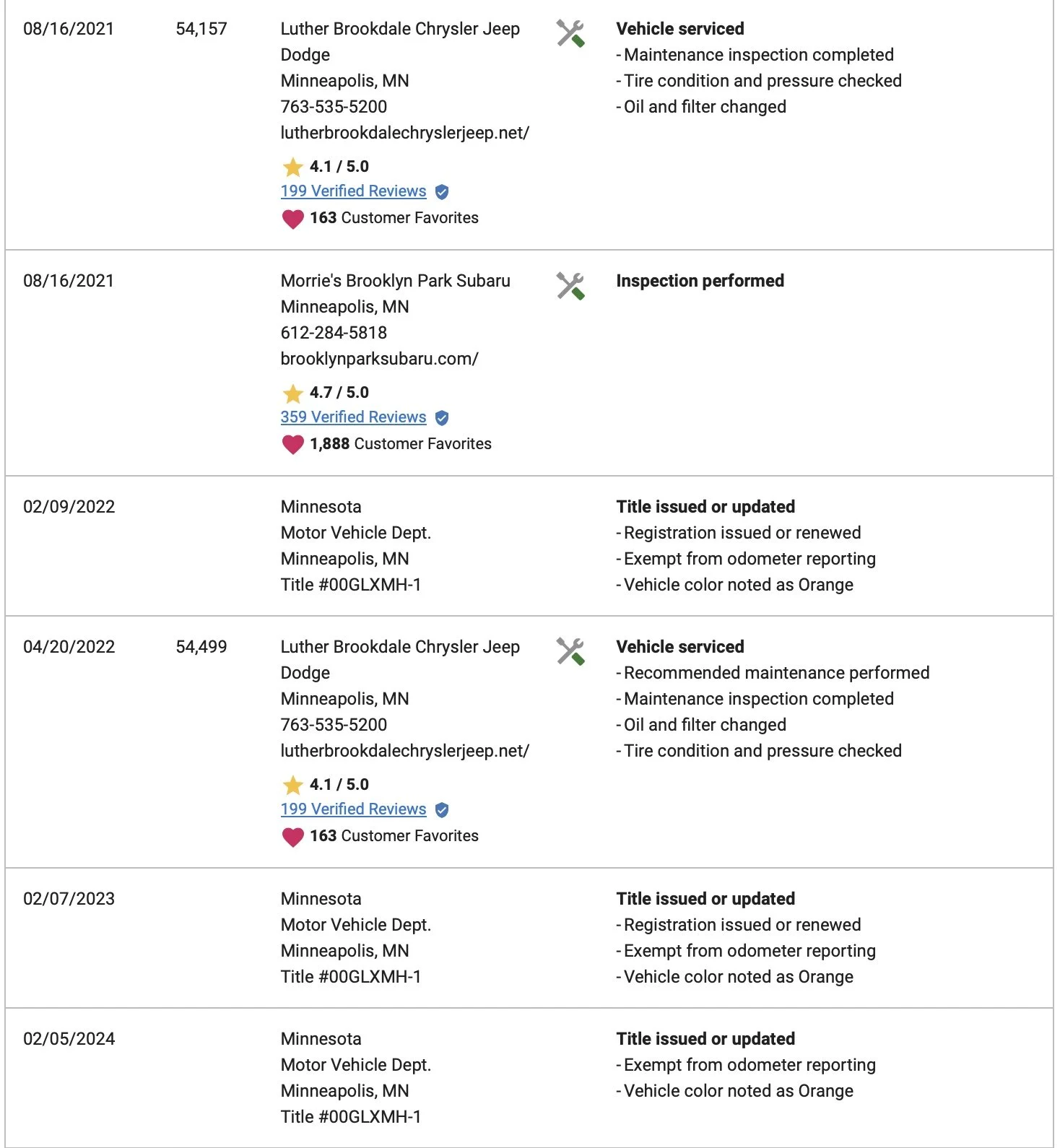Click the wrench icon for the 04/20/2022 service

tap(570, 652)
